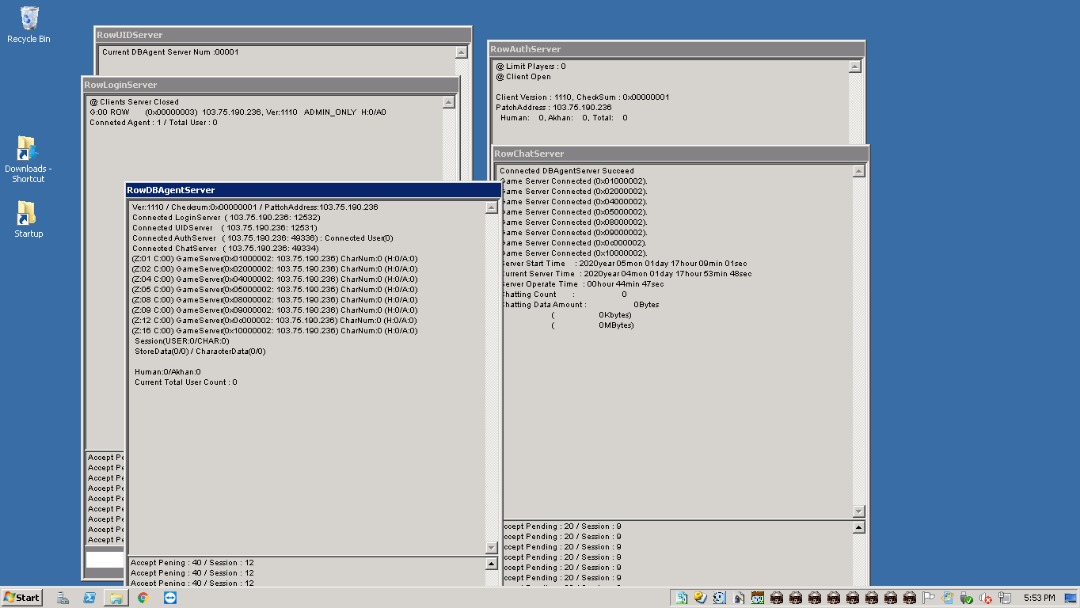
Task: Open the Action Center flag tray icon
Action: pos(928,598)
